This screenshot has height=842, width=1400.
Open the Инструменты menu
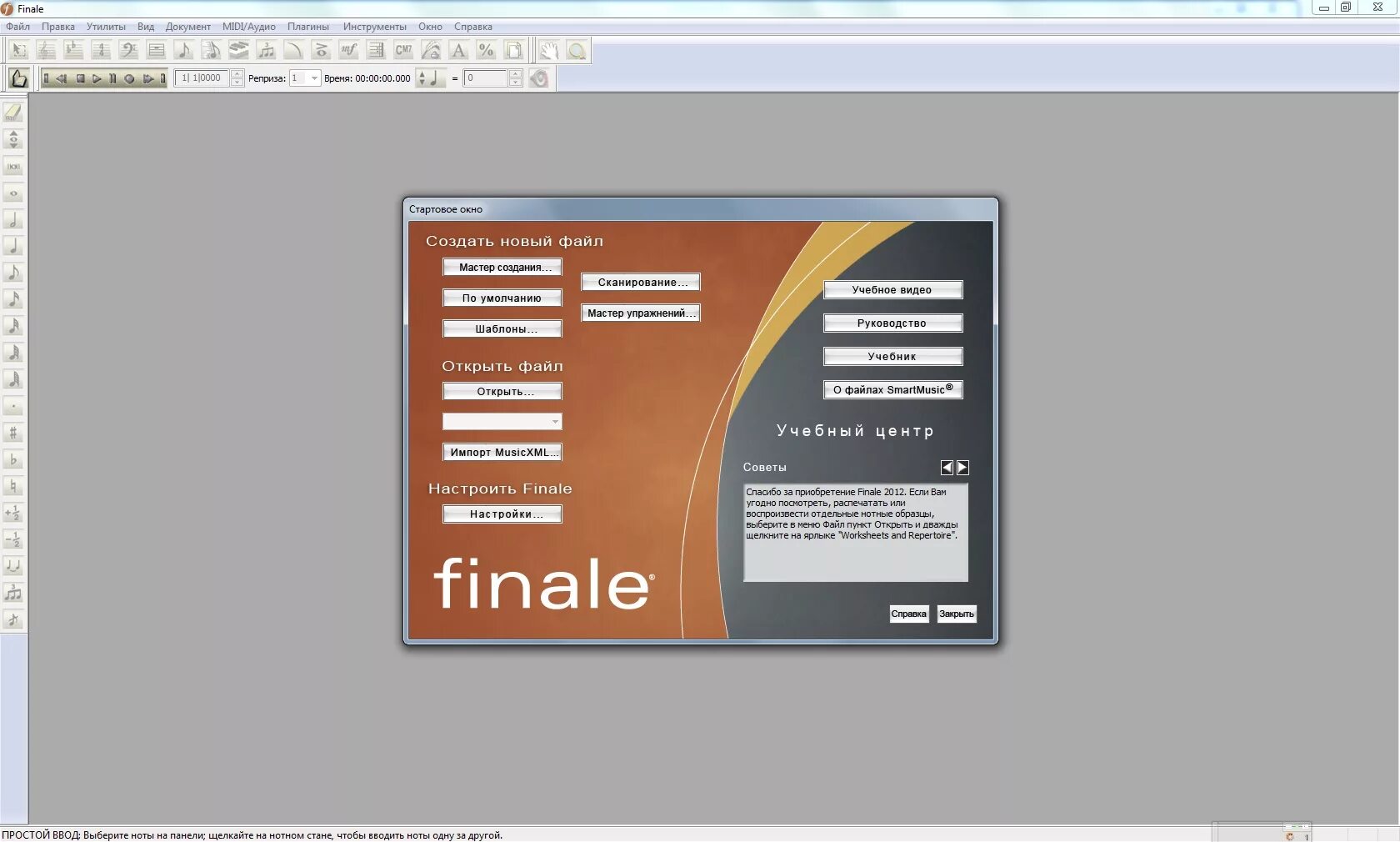(x=375, y=27)
